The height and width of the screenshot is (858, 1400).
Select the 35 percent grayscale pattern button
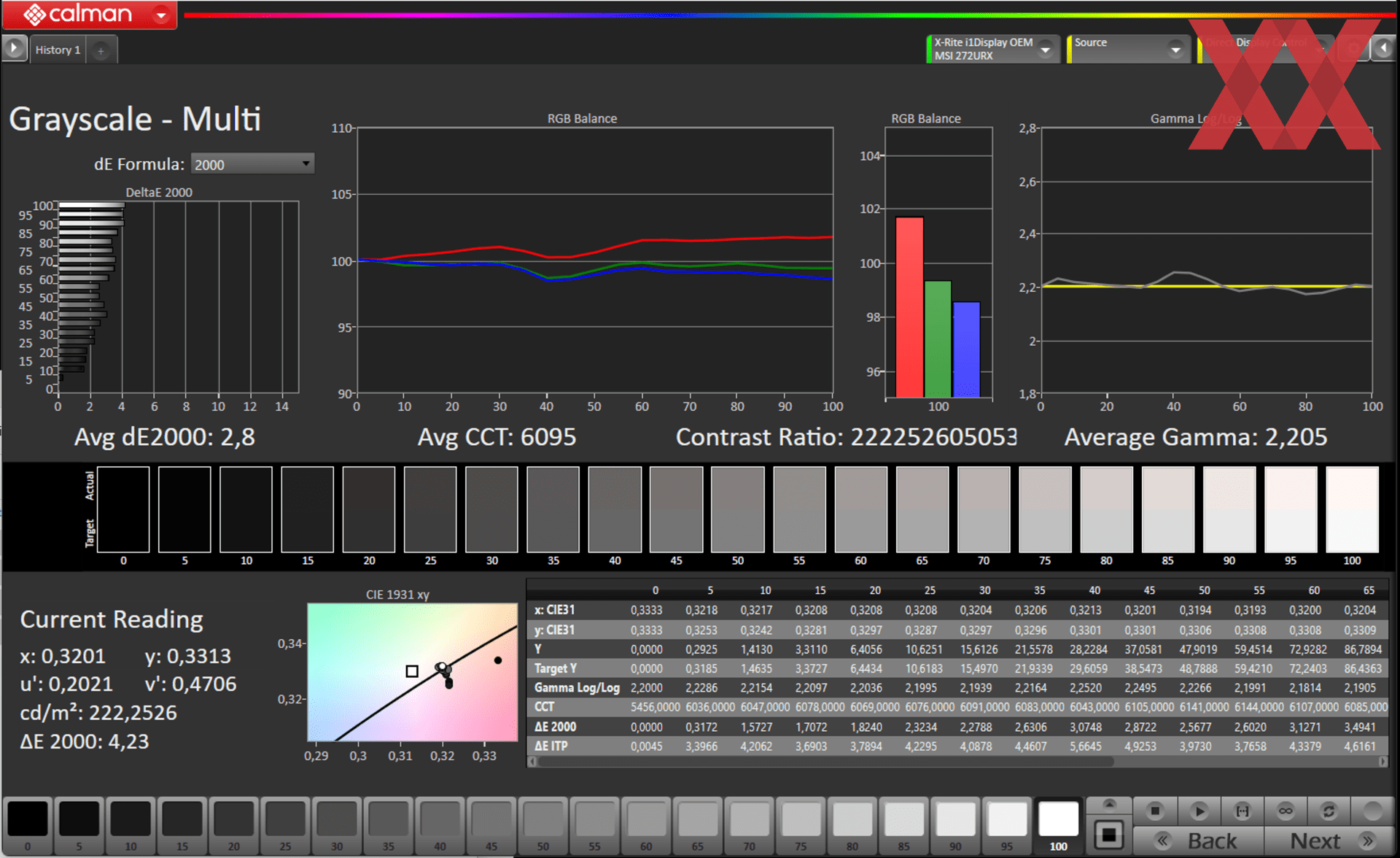point(389,825)
